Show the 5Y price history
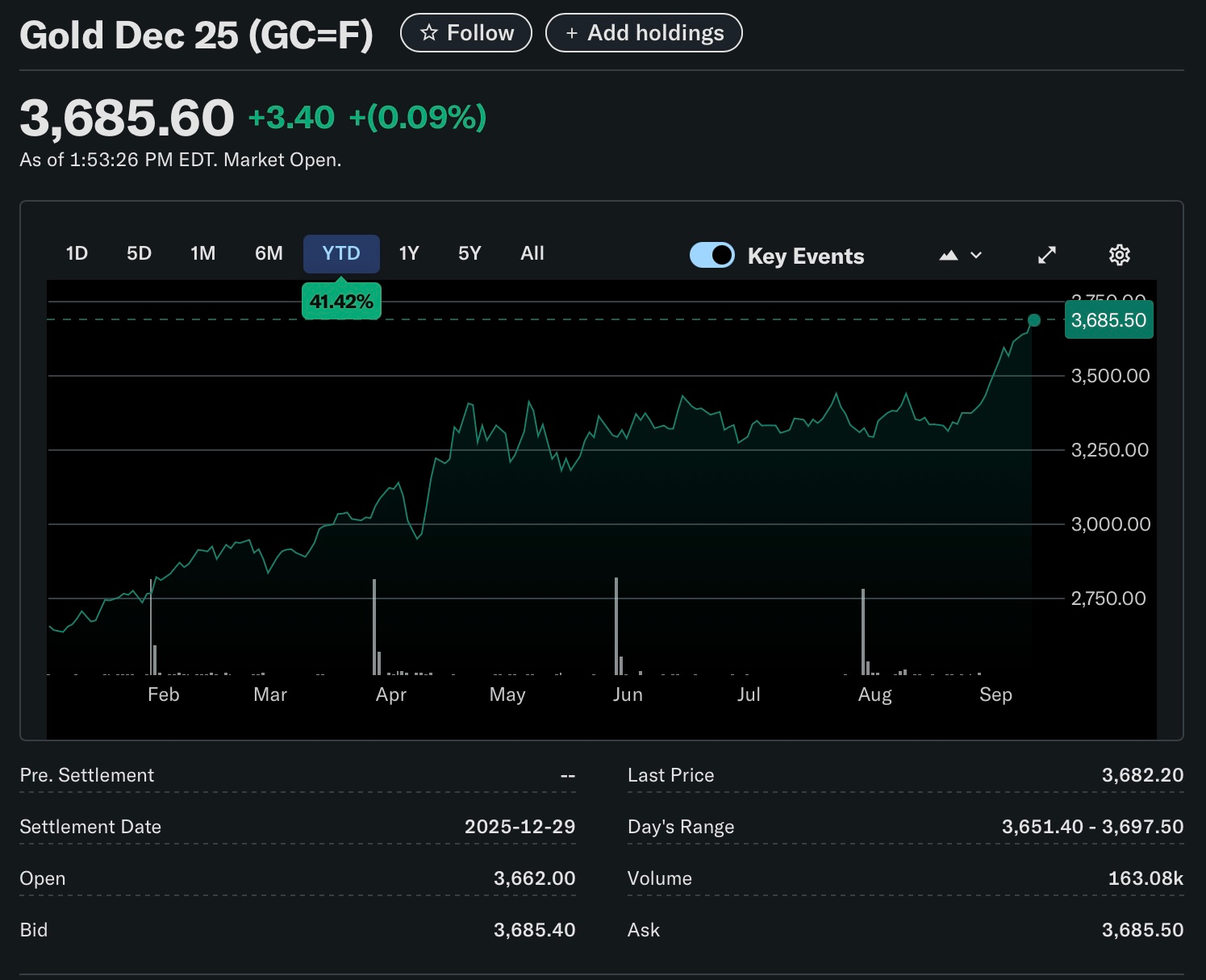The width and height of the screenshot is (1206, 980). [469, 254]
